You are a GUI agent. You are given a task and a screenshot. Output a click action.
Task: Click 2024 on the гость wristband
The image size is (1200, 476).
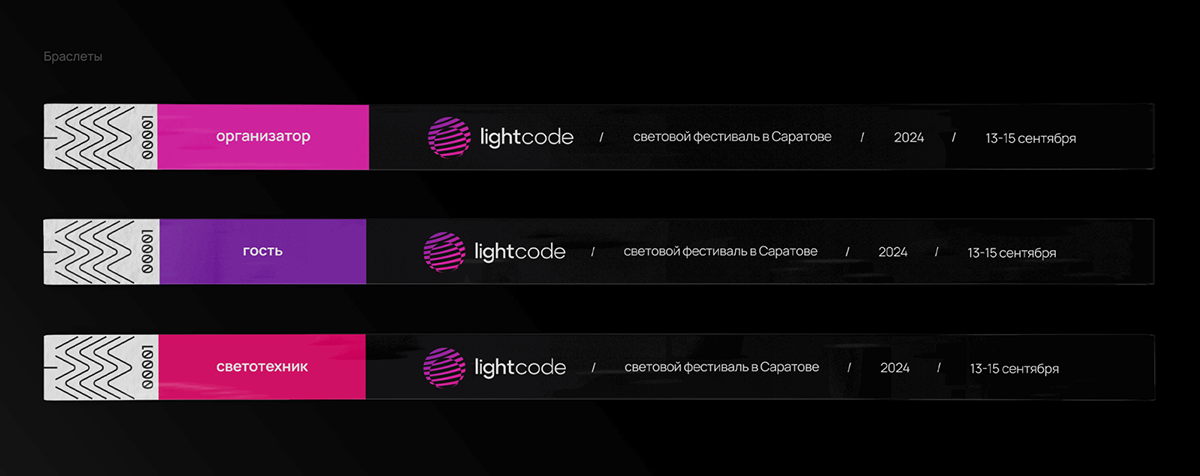[893, 252]
